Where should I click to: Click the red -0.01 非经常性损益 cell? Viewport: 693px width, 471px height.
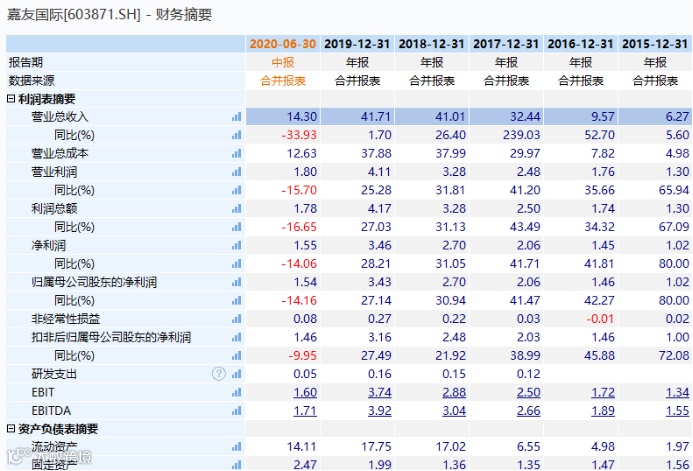(580, 319)
